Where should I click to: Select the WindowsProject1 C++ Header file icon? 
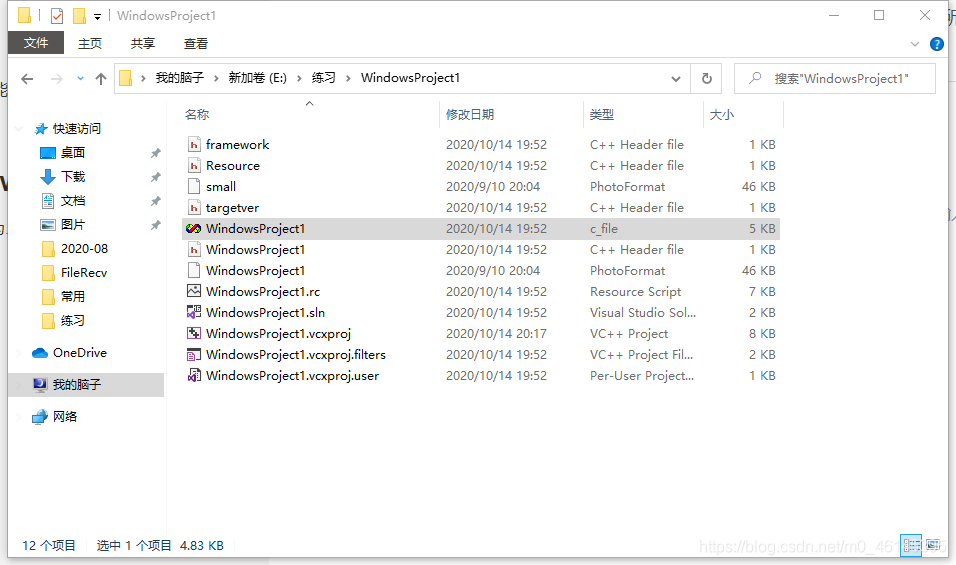click(194, 250)
